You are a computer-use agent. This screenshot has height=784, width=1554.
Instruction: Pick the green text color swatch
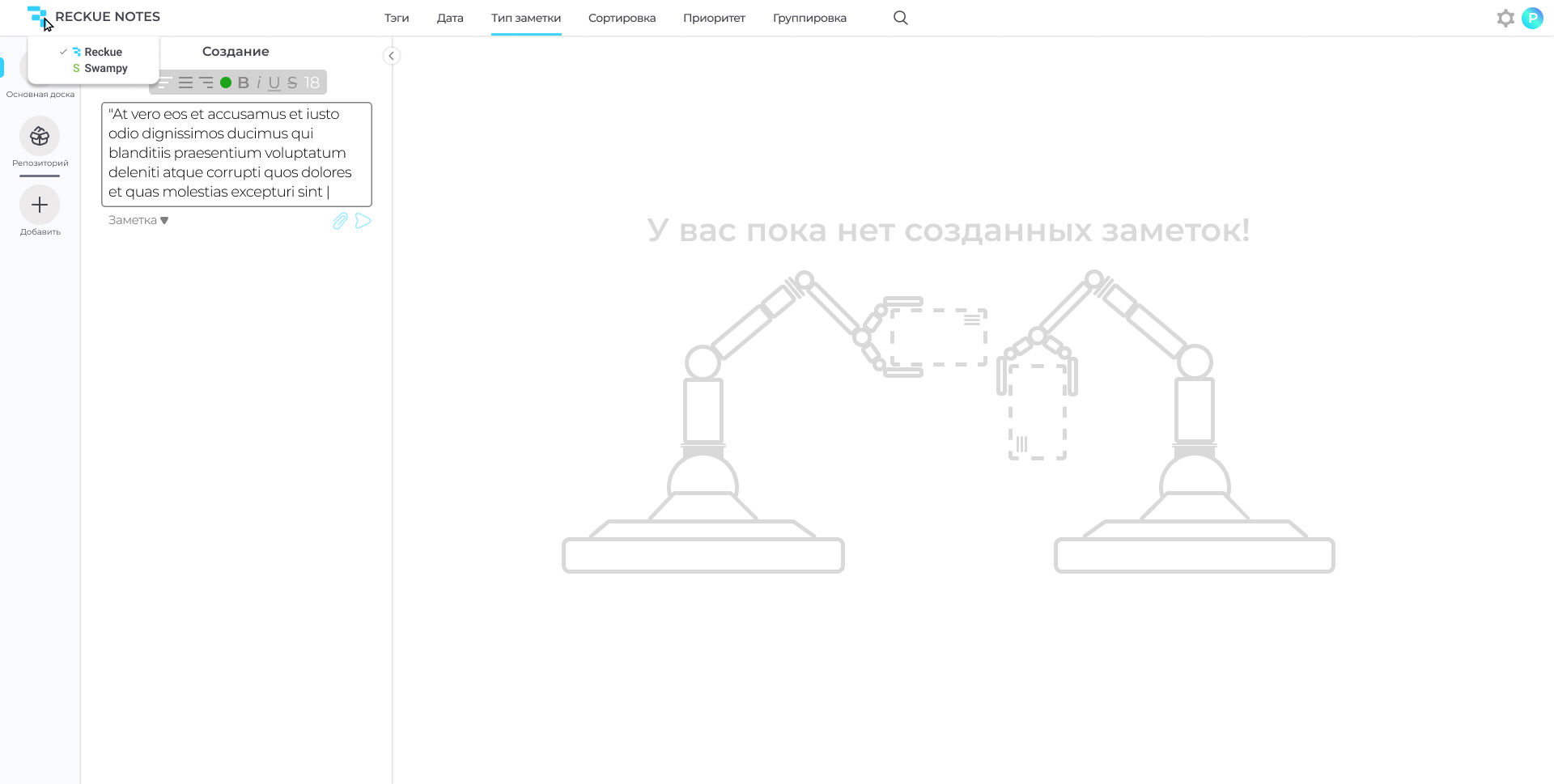(227, 82)
